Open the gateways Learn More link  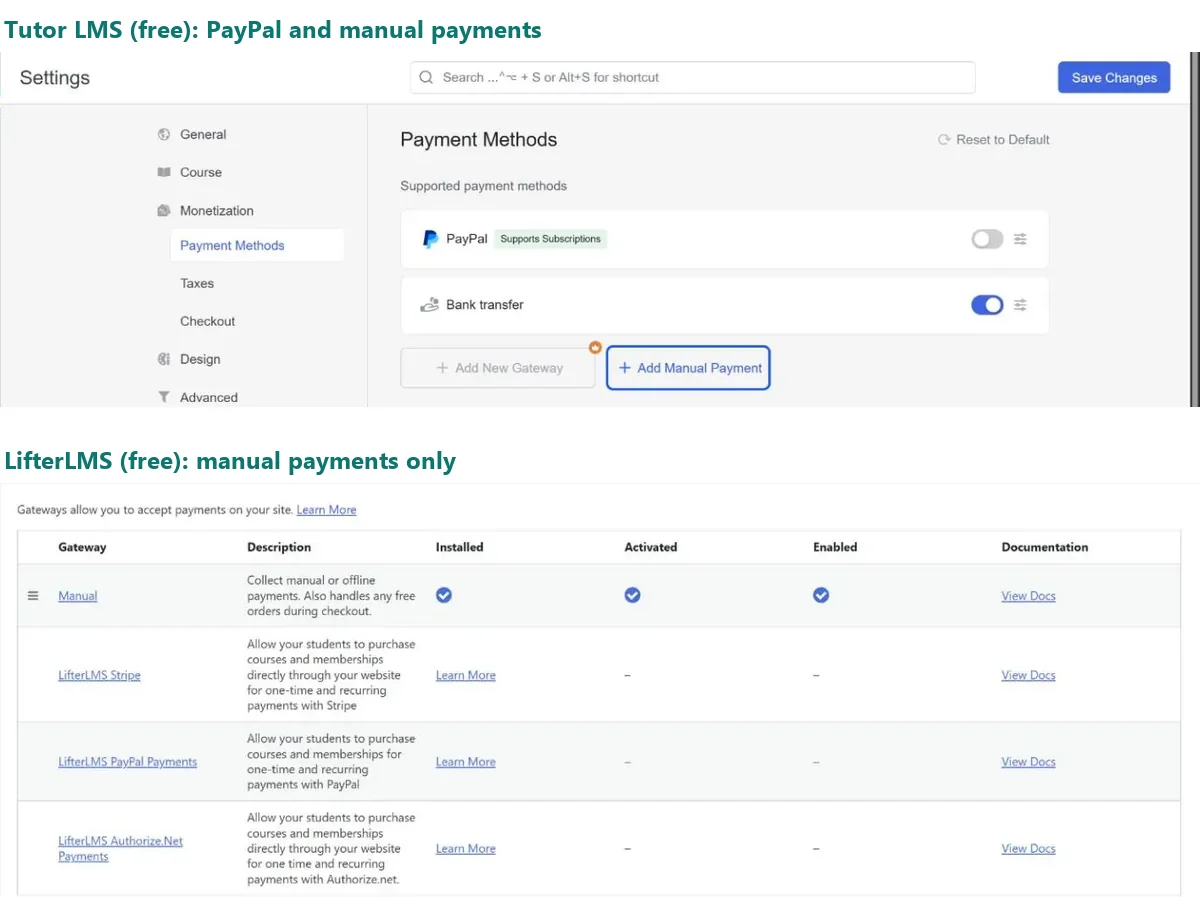pyautogui.click(x=326, y=510)
